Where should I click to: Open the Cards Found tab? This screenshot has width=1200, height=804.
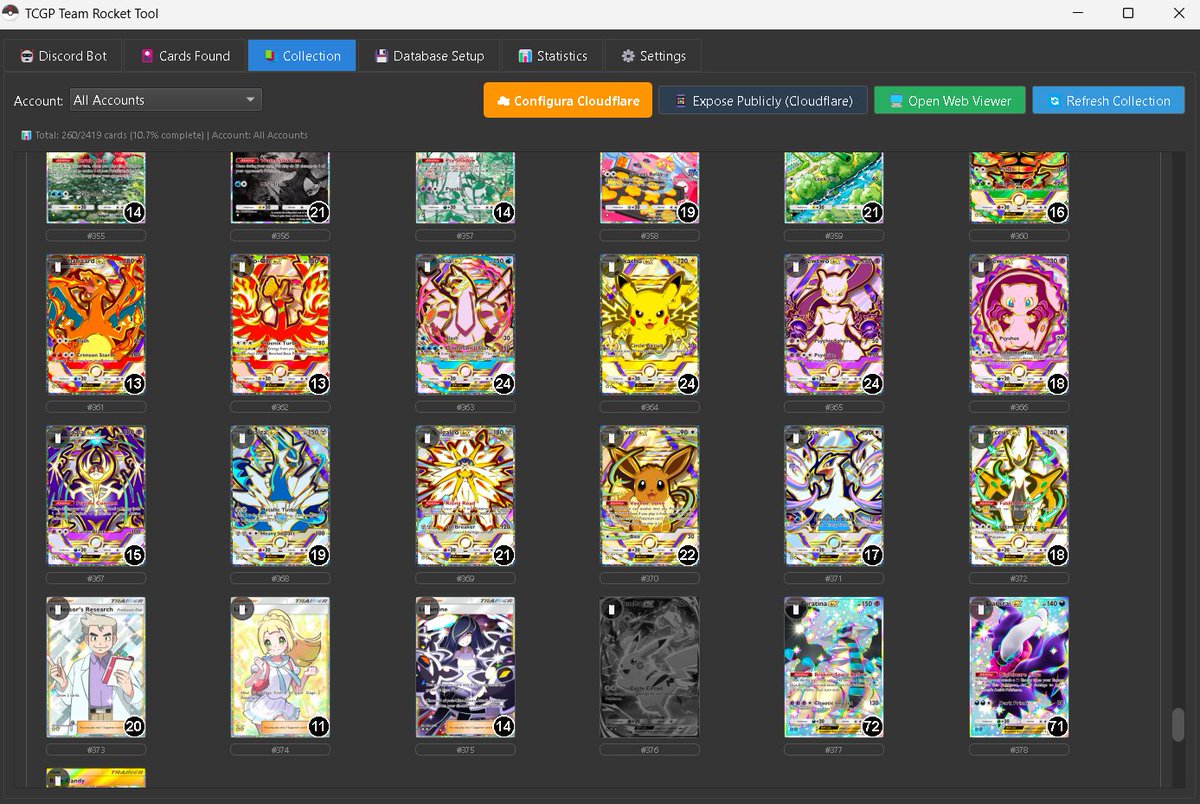(185, 56)
